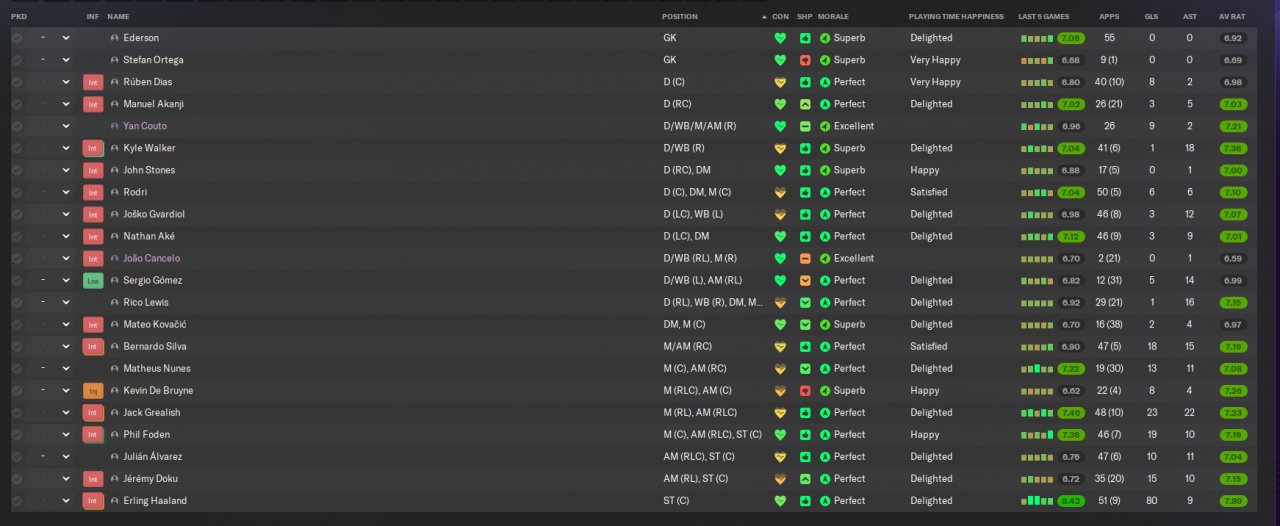Screen dimensions: 1280x526
Task: Click Rúben Dias's yellow condition heart icon
Action: click(x=780, y=82)
